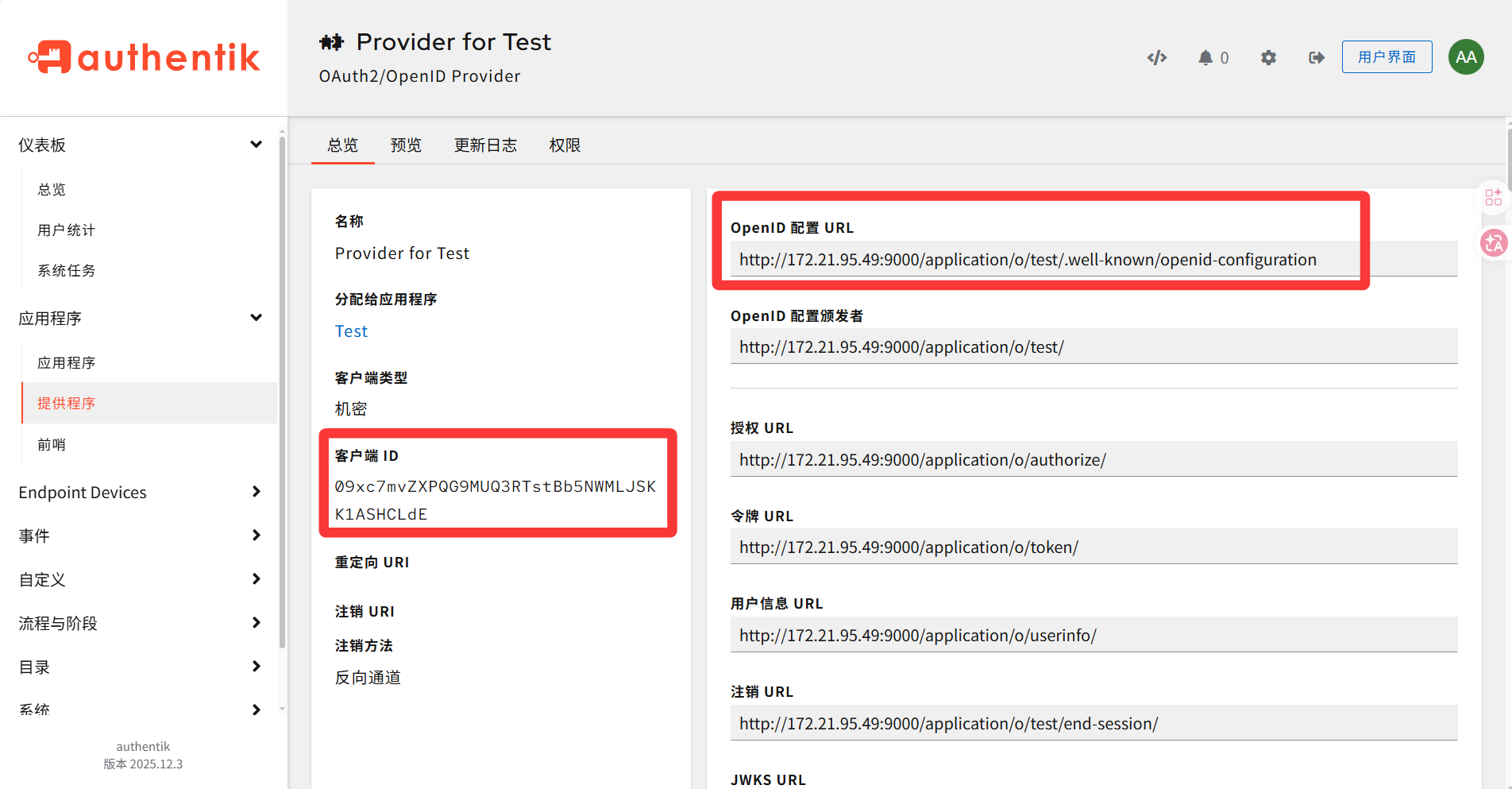Viewport: 1512px width, 789px height.
Task: Click the authentik logo
Action: [144, 57]
